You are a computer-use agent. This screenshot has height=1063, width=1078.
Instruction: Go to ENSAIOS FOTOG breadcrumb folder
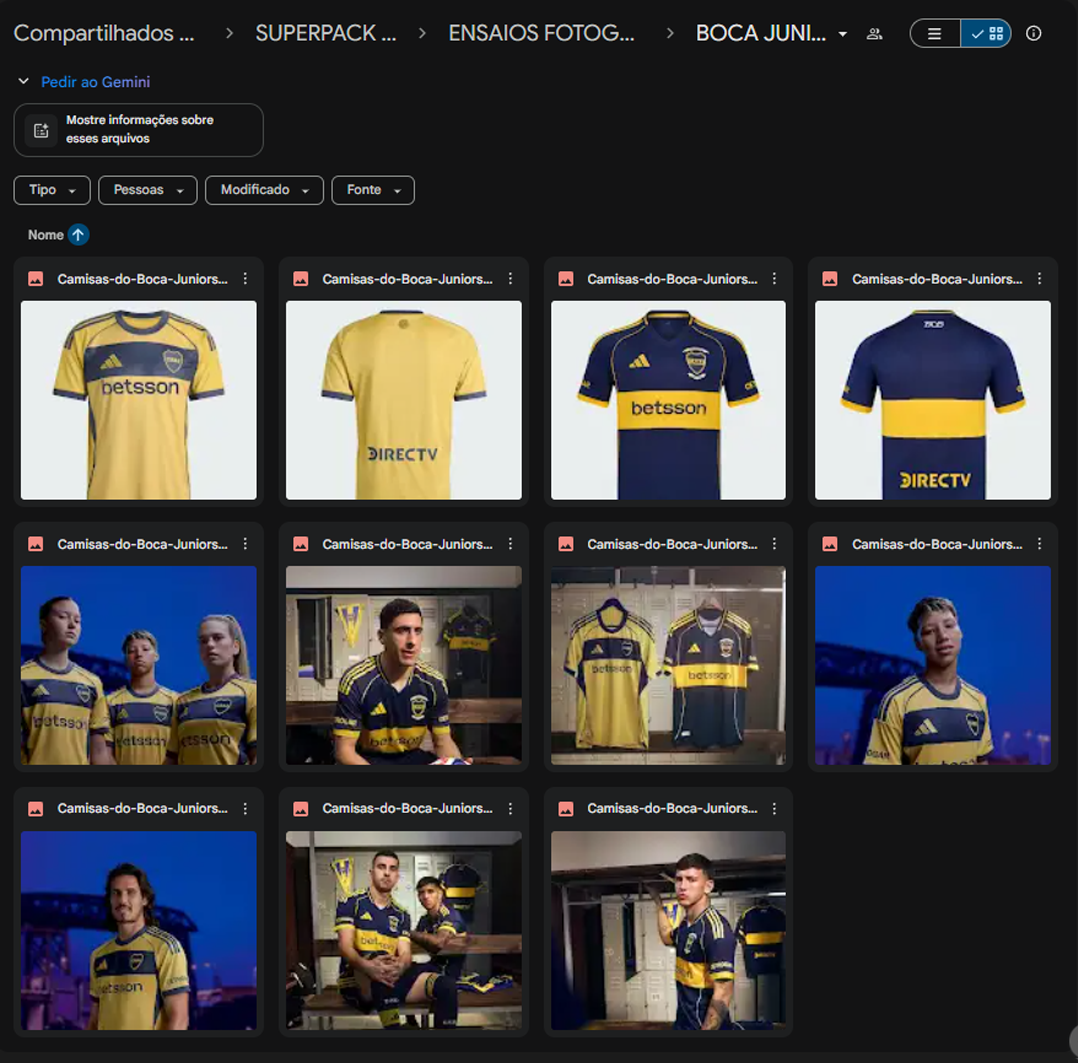click(x=541, y=34)
